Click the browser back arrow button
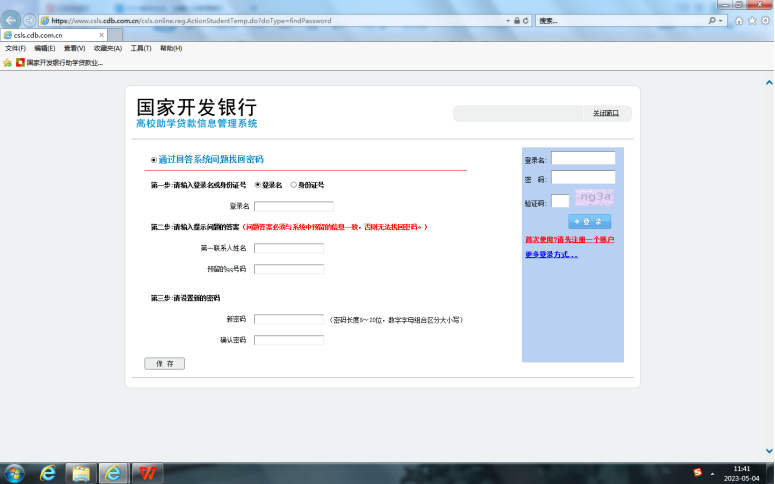This screenshot has width=775, height=484. click(11, 20)
